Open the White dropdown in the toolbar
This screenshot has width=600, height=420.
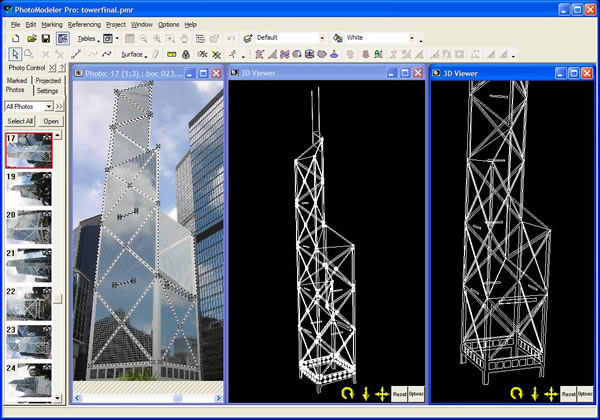pyautogui.click(x=412, y=38)
